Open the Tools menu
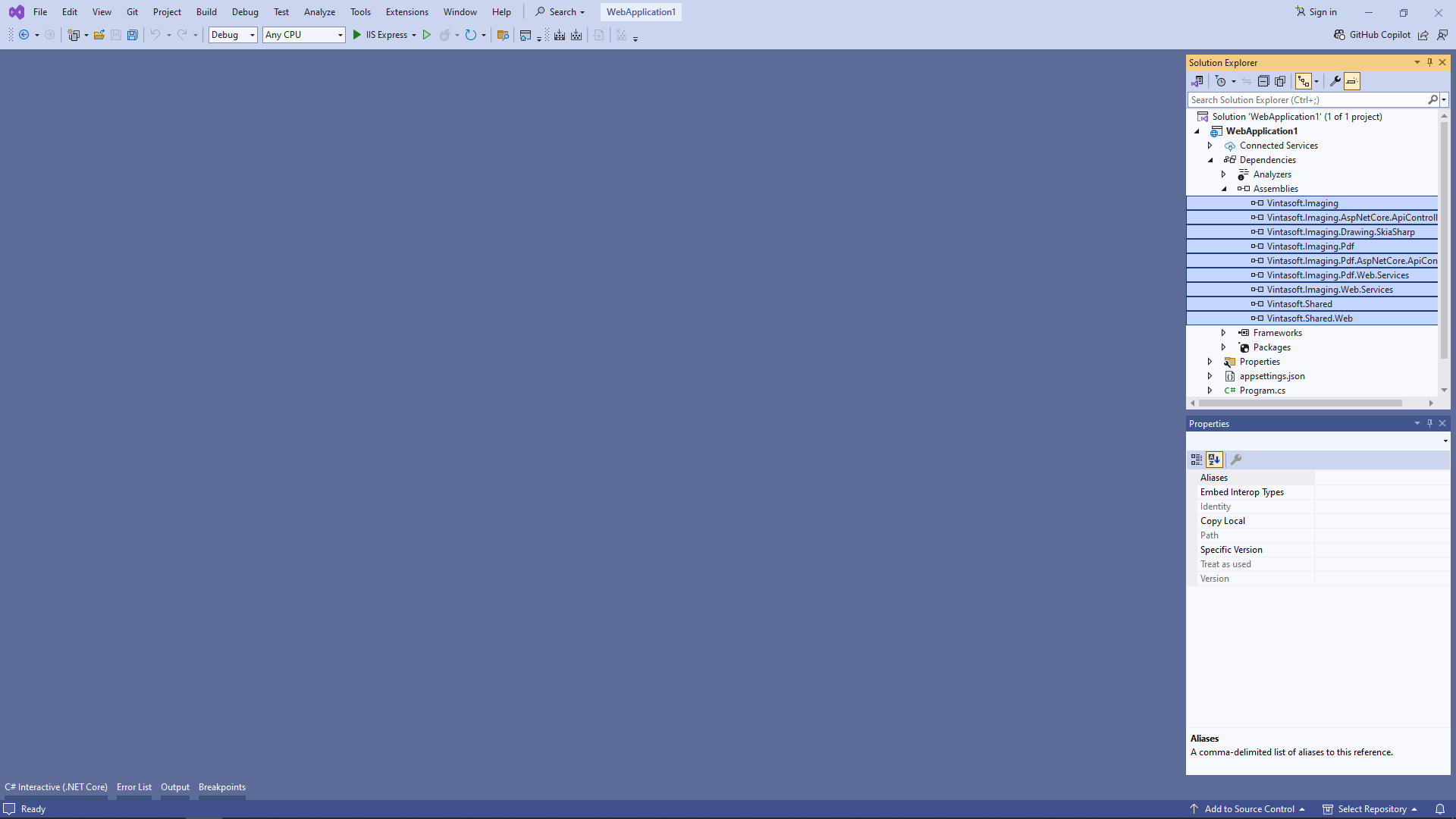 pyautogui.click(x=360, y=12)
